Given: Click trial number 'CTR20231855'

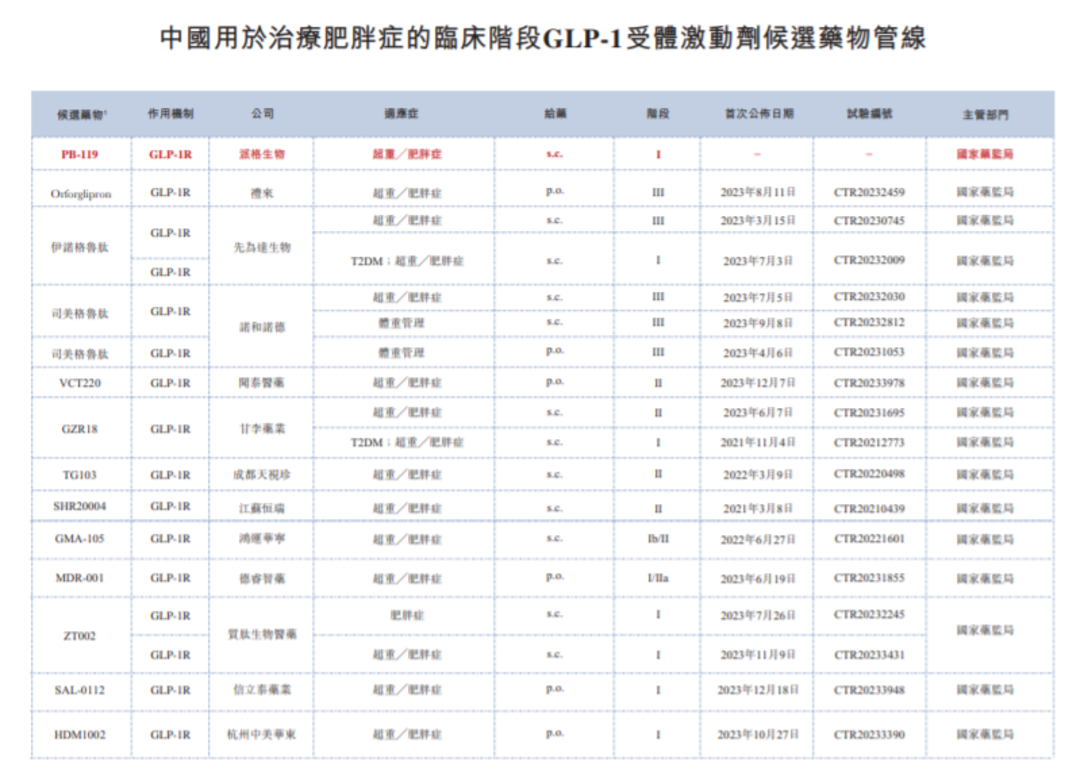Looking at the screenshot, I should 869,578.
